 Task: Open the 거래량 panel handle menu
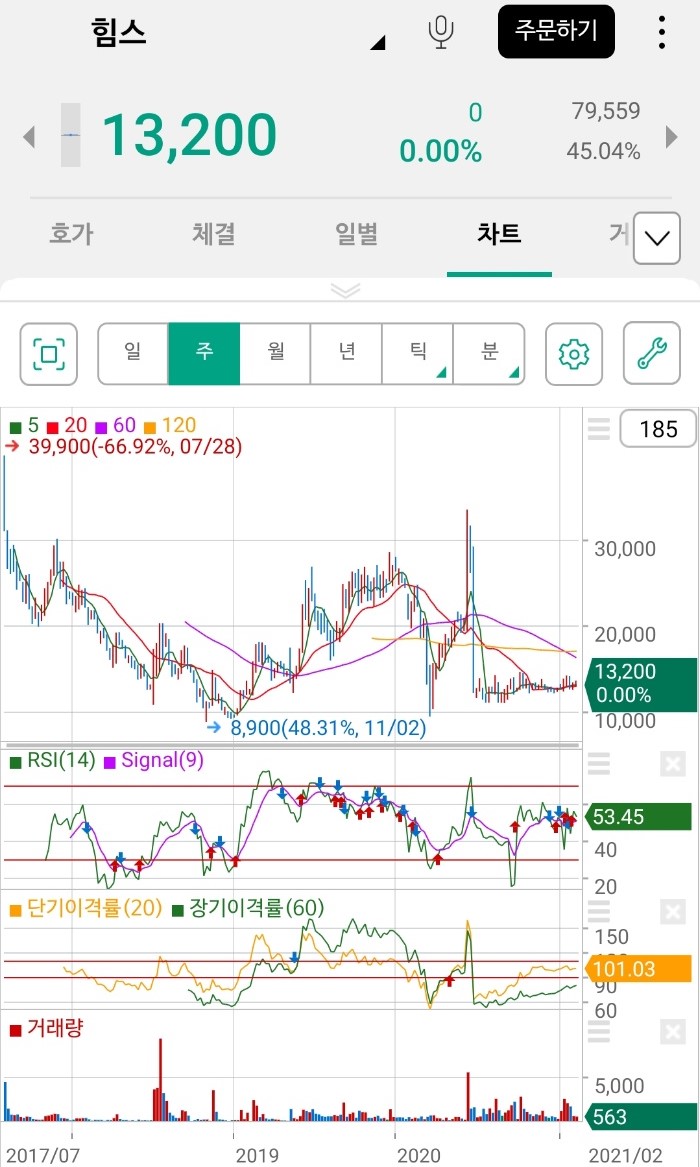click(x=598, y=1032)
